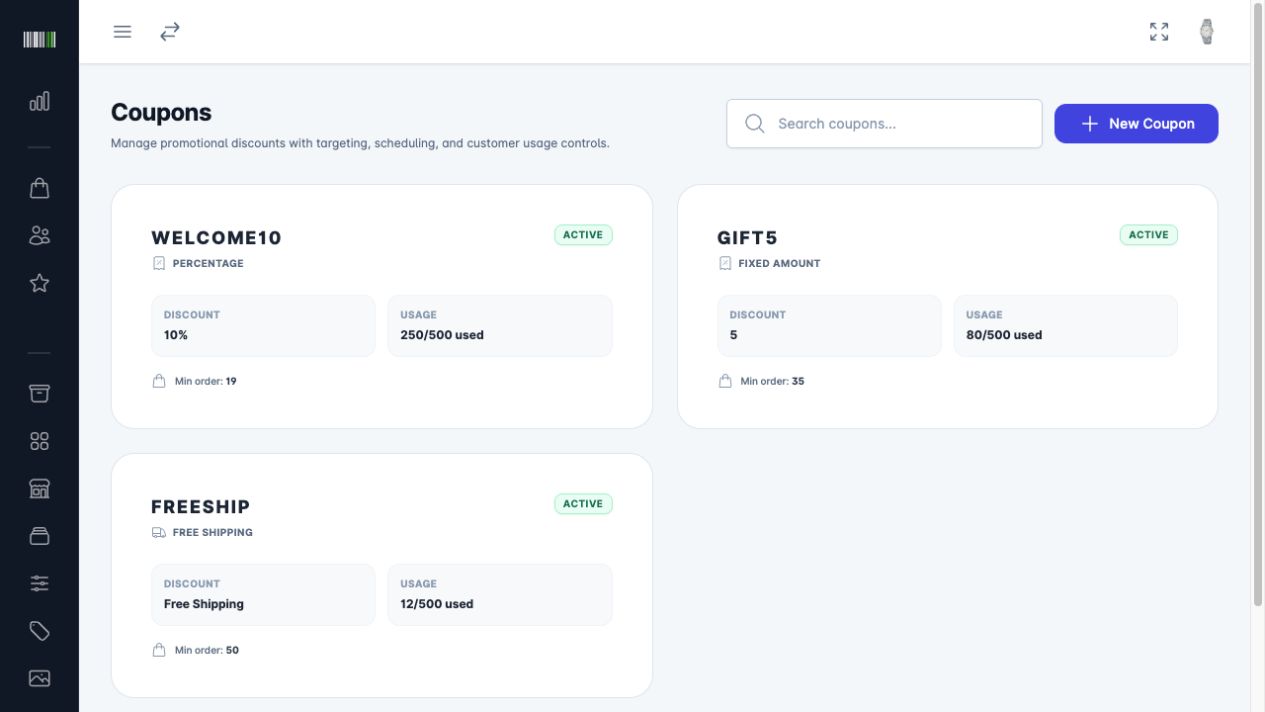Image resolution: width=1265 pixels, height=712 pixels.
Task: Click the ACTIVE badge on WELCOME10
Action: (583, 235)
